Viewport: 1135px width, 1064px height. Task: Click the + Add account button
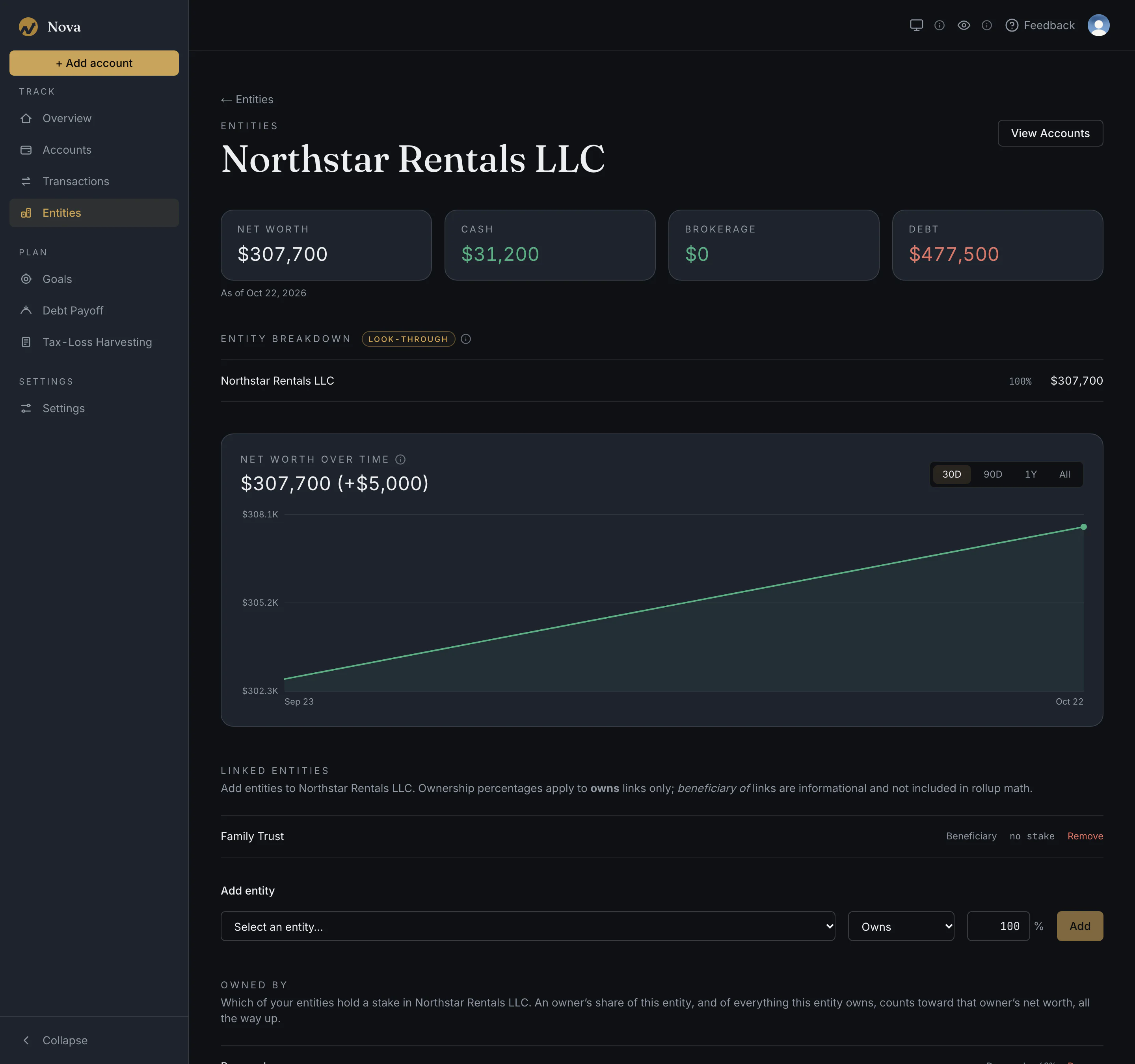(x=94, y=63)
